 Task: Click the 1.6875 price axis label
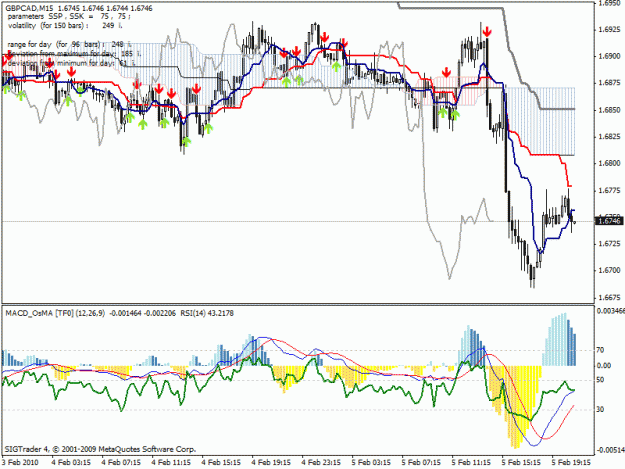tap(609, 83)
